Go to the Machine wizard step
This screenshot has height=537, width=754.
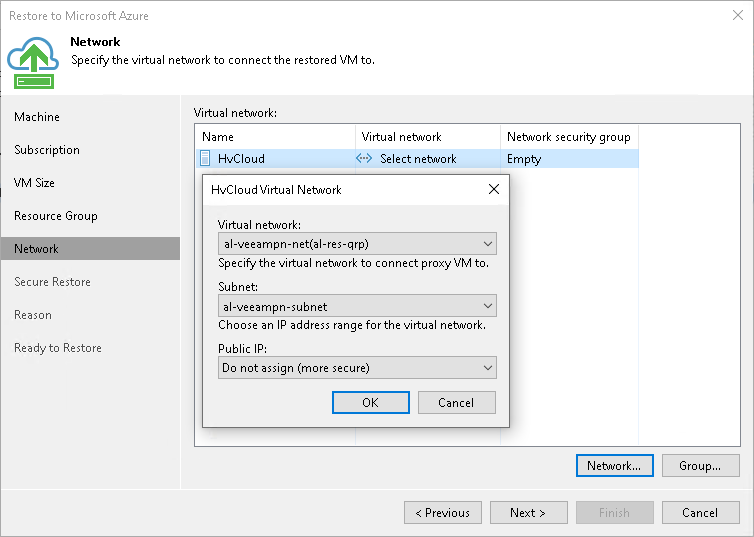[x=37, y=117]
